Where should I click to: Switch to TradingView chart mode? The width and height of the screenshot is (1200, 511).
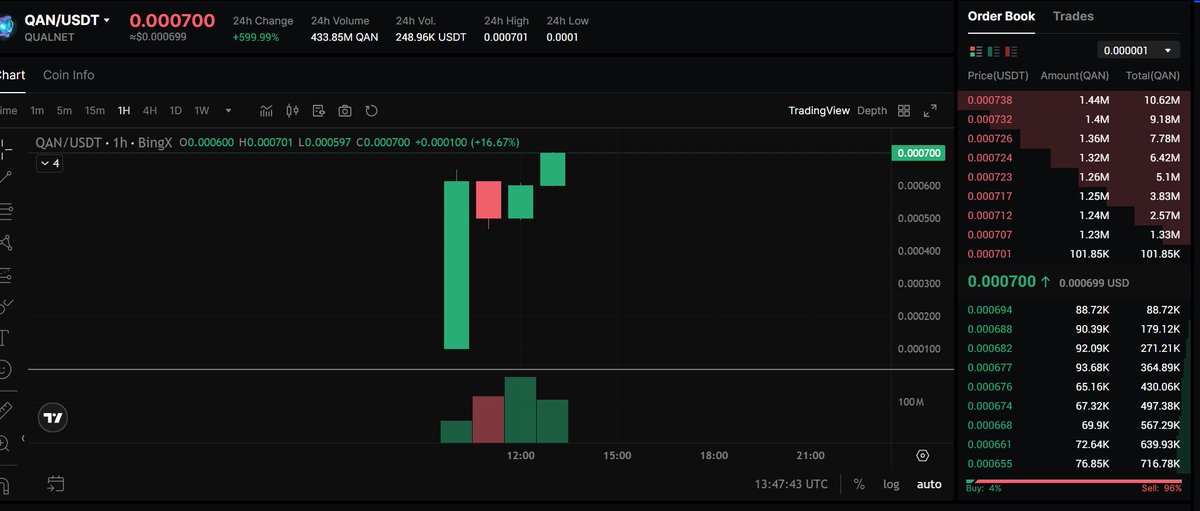(x=818, y=110)
